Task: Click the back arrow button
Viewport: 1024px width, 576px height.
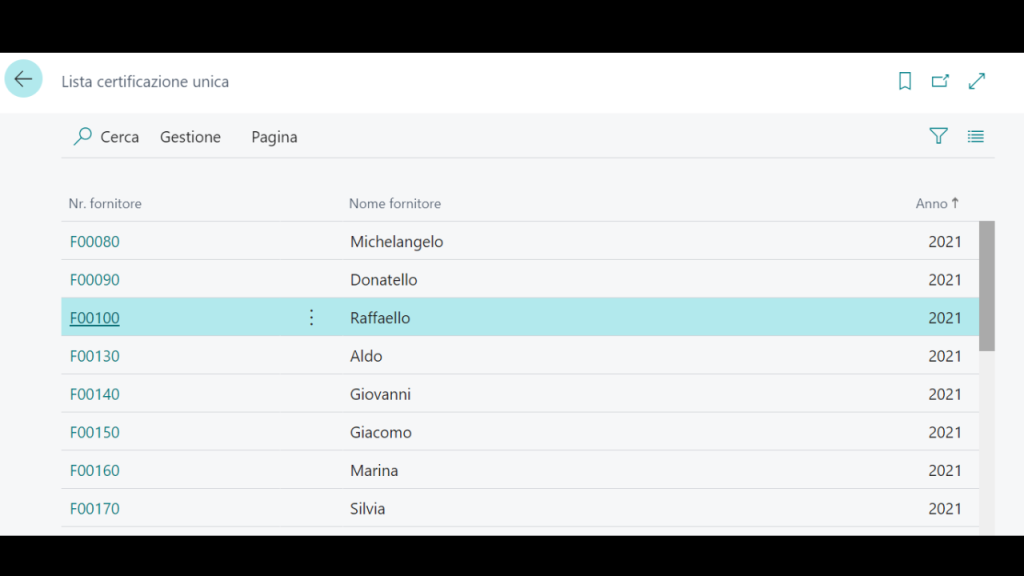Action: (x=23, y=79)
